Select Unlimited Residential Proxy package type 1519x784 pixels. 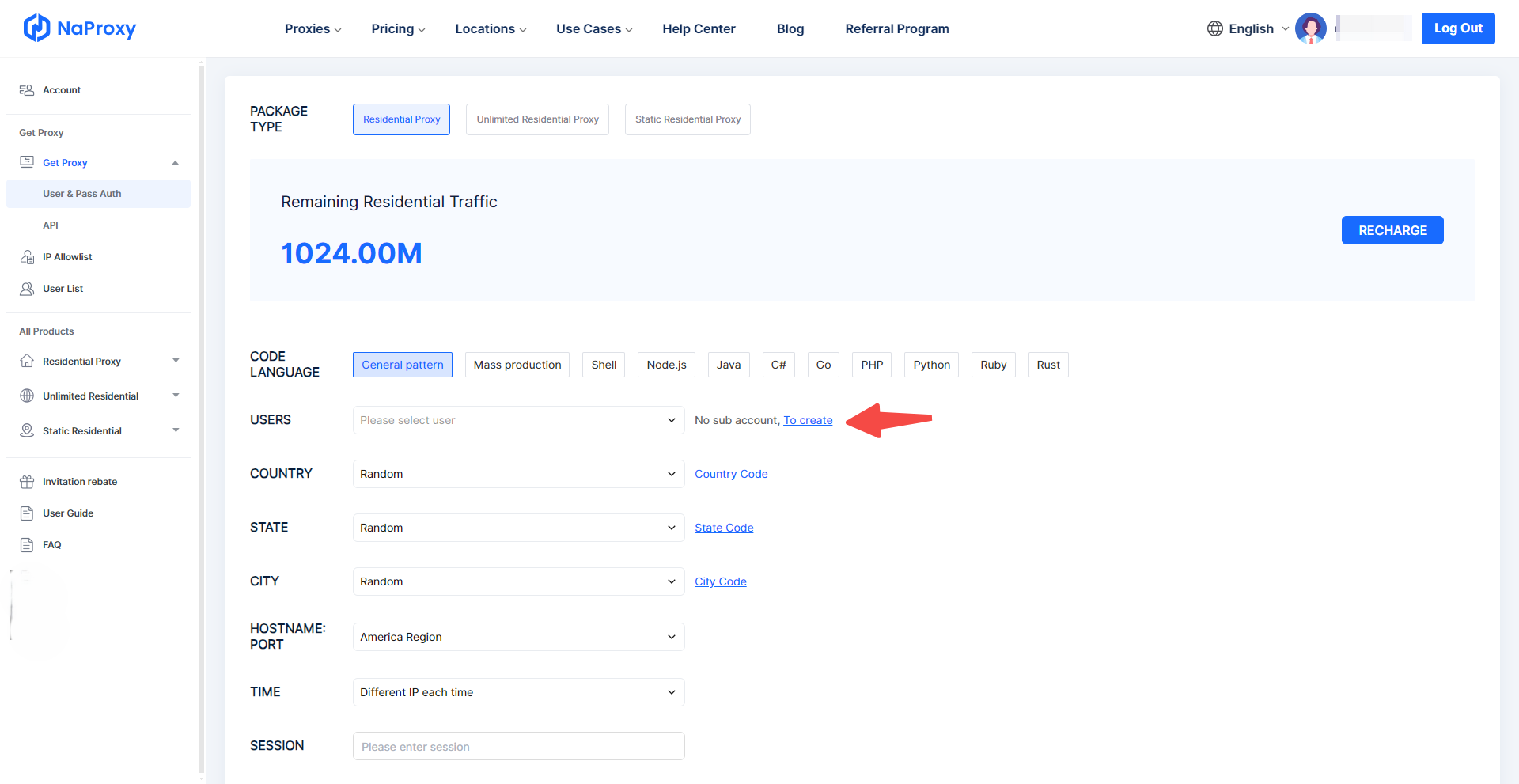(537, 119)
